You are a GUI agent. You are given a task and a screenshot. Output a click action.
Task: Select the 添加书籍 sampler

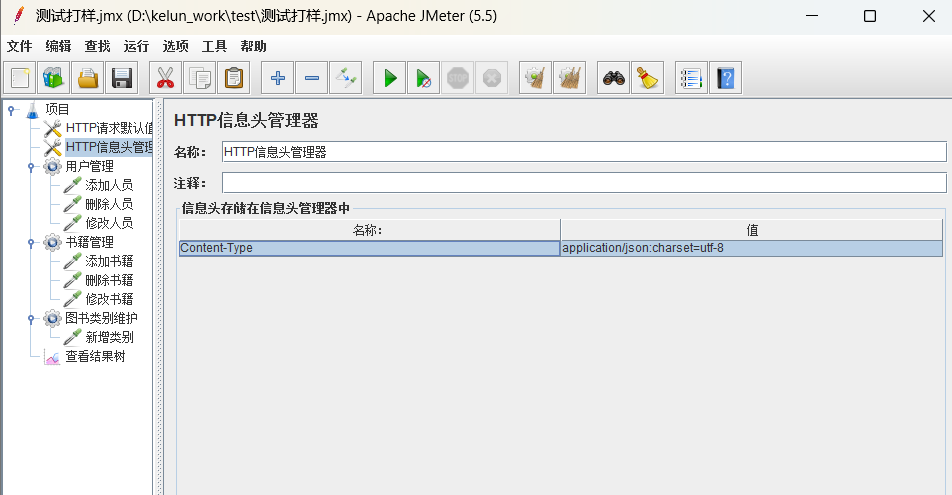[109, 261]
